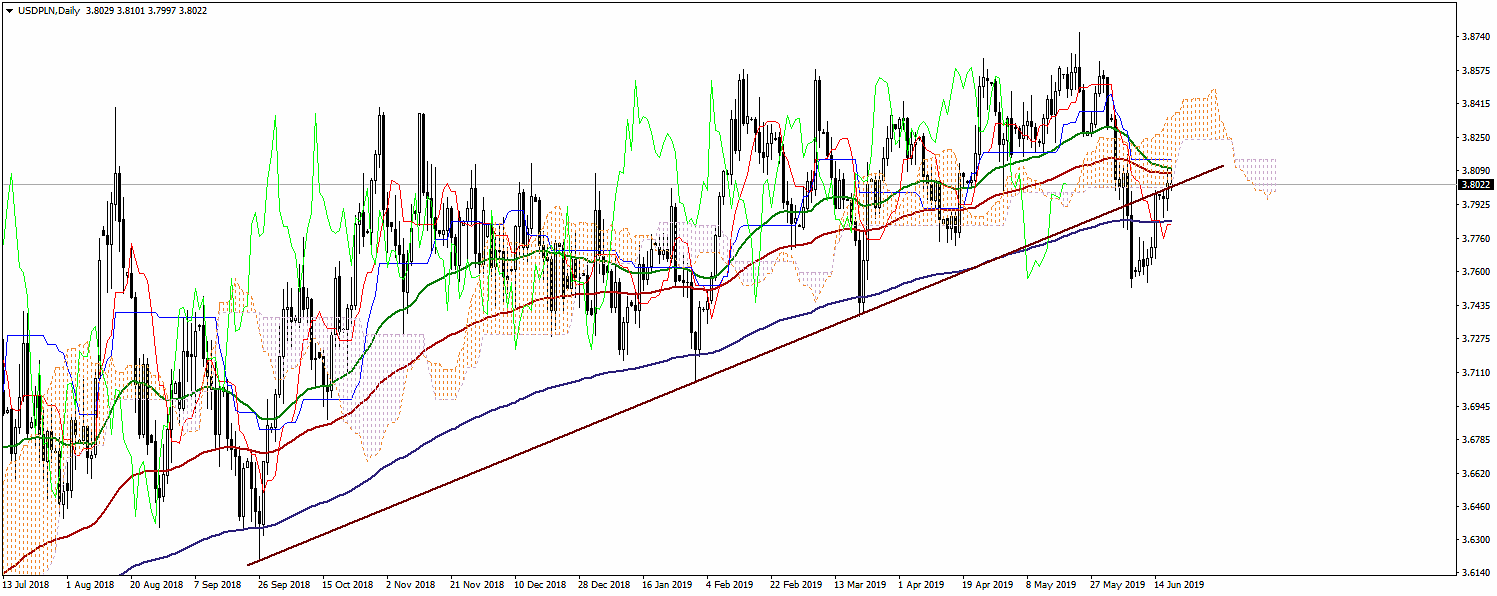Image resolution: width=1497 pixels, height=596 pixels.
Task: Click the 3.7275 price axis label
Action: 1474,339
